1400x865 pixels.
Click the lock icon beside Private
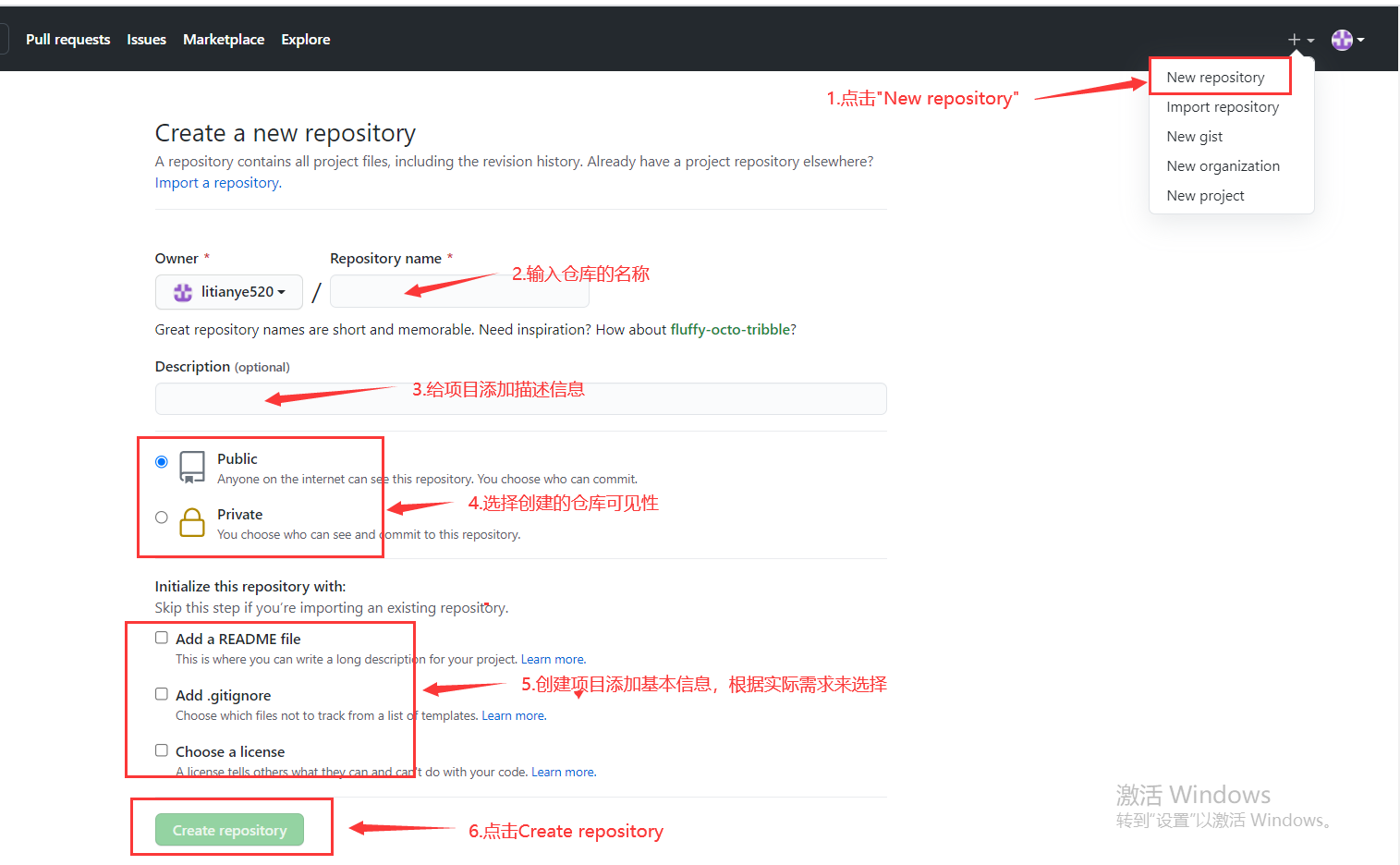click(x=192, y=522)
